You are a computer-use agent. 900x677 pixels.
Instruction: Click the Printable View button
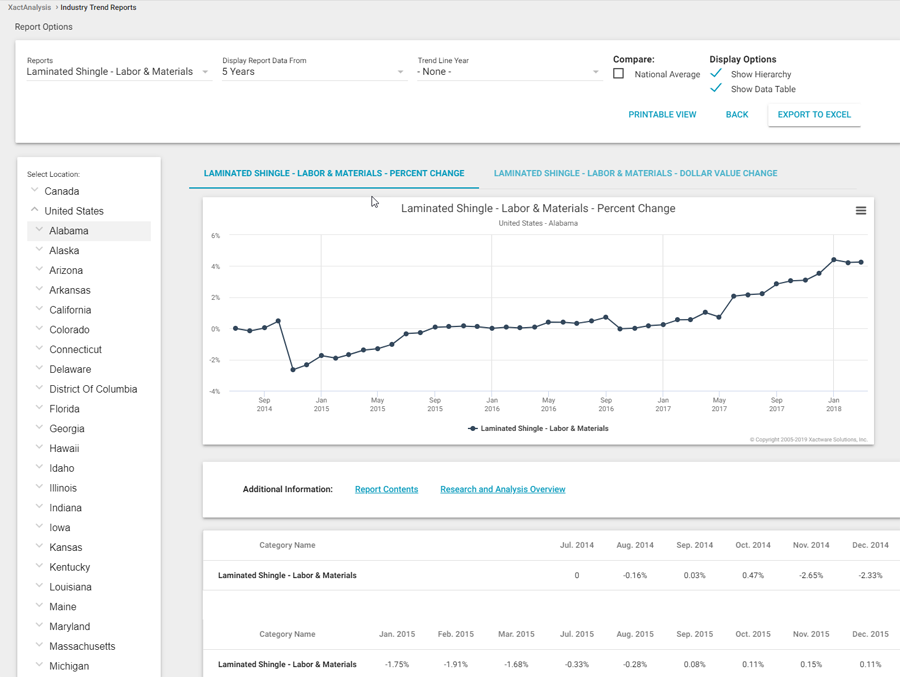pos(662,115)
